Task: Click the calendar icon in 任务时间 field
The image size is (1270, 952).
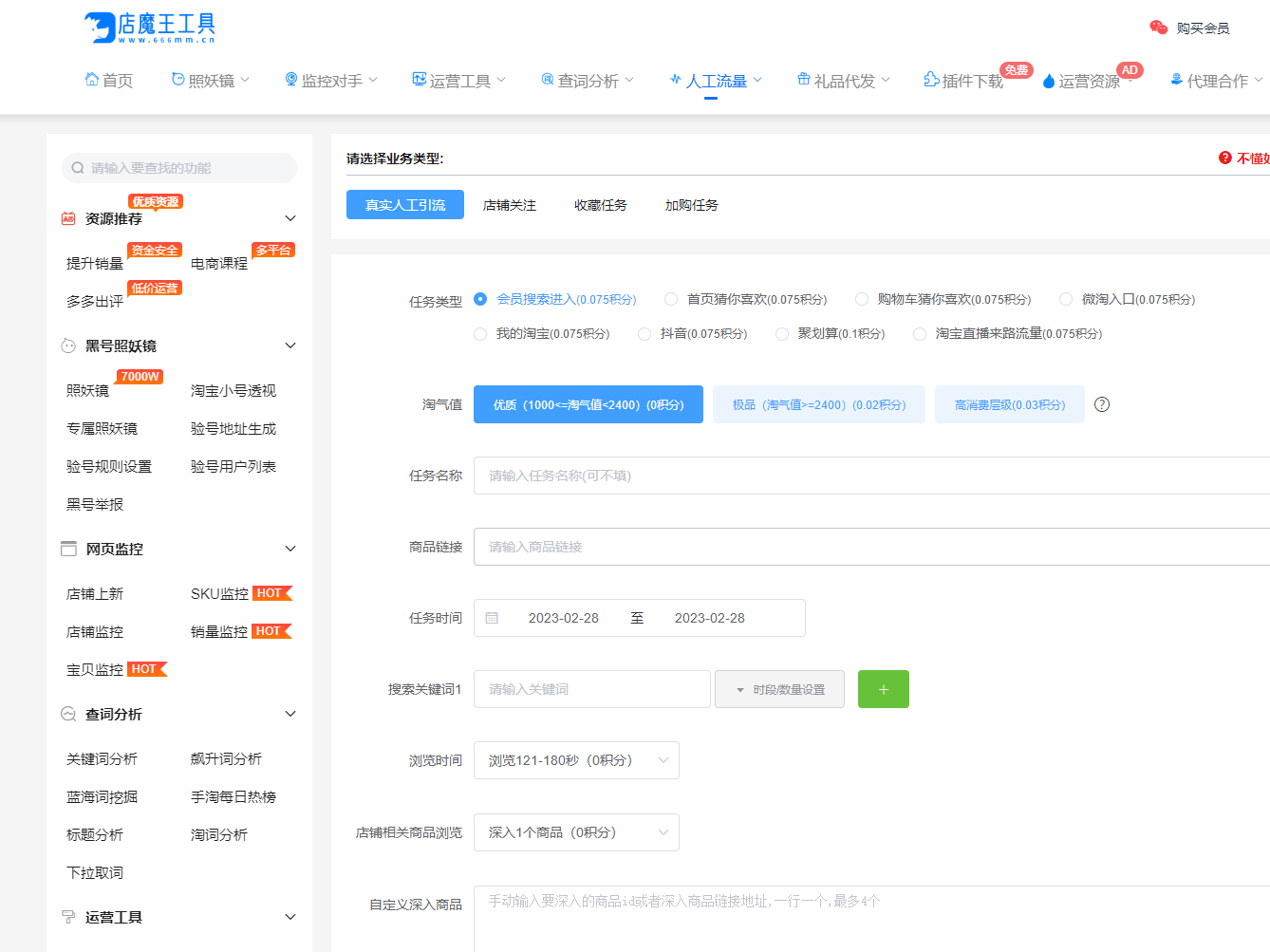Action: 492,618
